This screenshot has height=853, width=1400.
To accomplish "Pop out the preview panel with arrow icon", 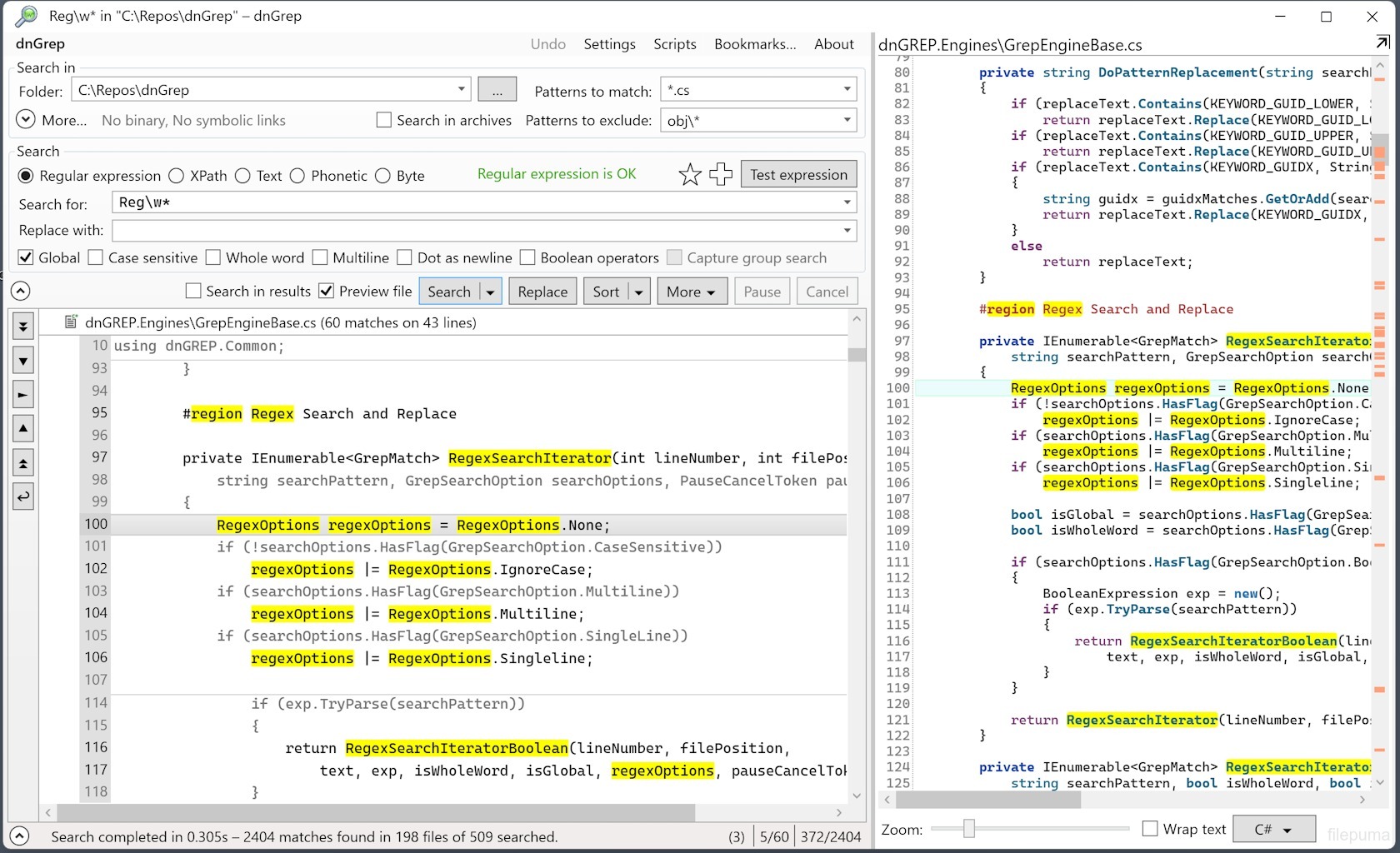I will 1382,42.
